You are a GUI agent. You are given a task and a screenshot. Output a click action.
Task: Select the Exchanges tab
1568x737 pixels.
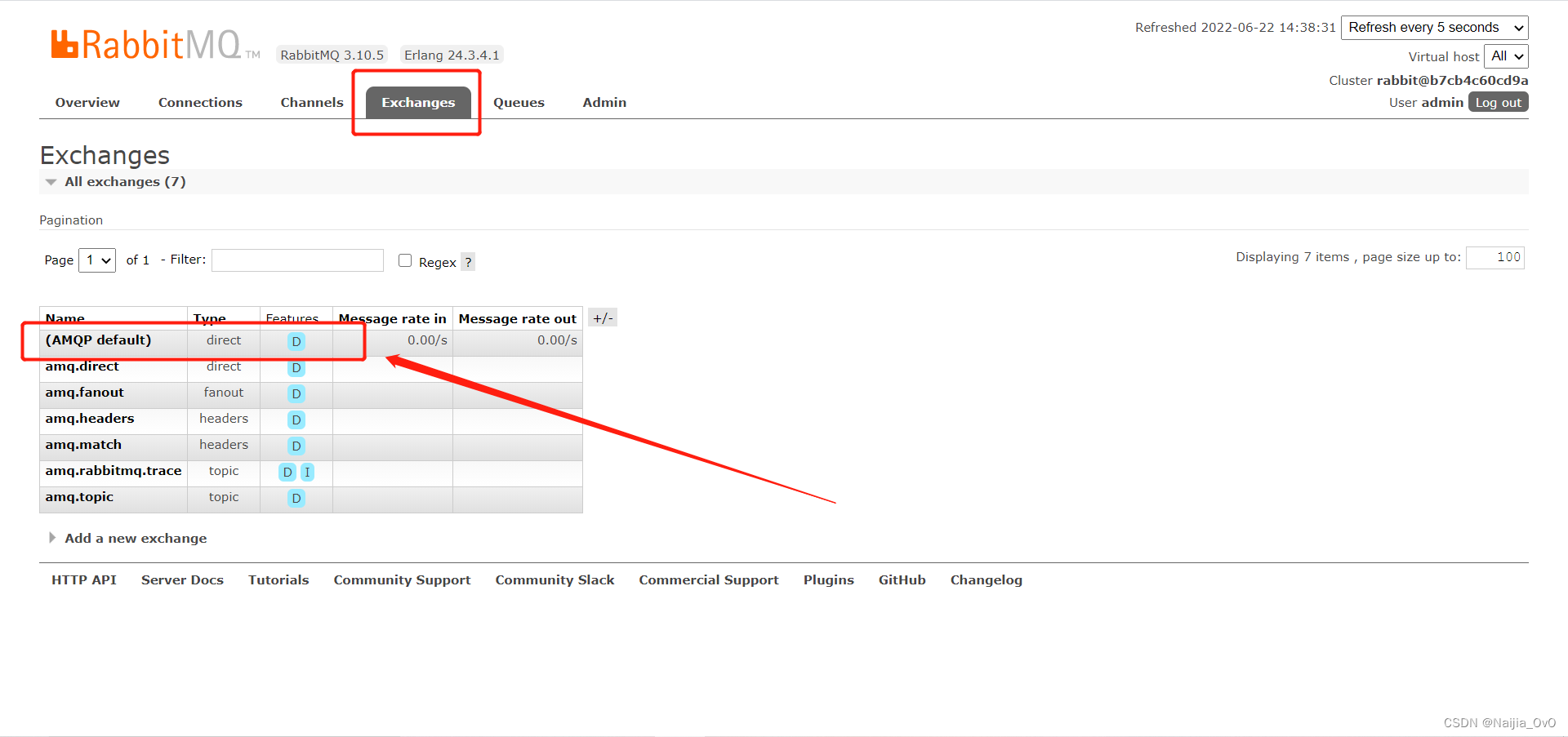[418, 103]
